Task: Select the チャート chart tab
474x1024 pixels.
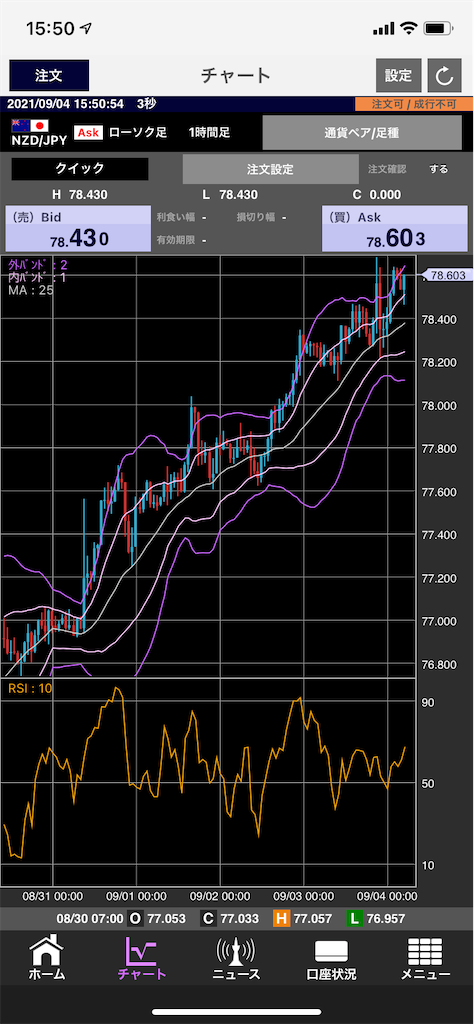Action: coord(142,958)
